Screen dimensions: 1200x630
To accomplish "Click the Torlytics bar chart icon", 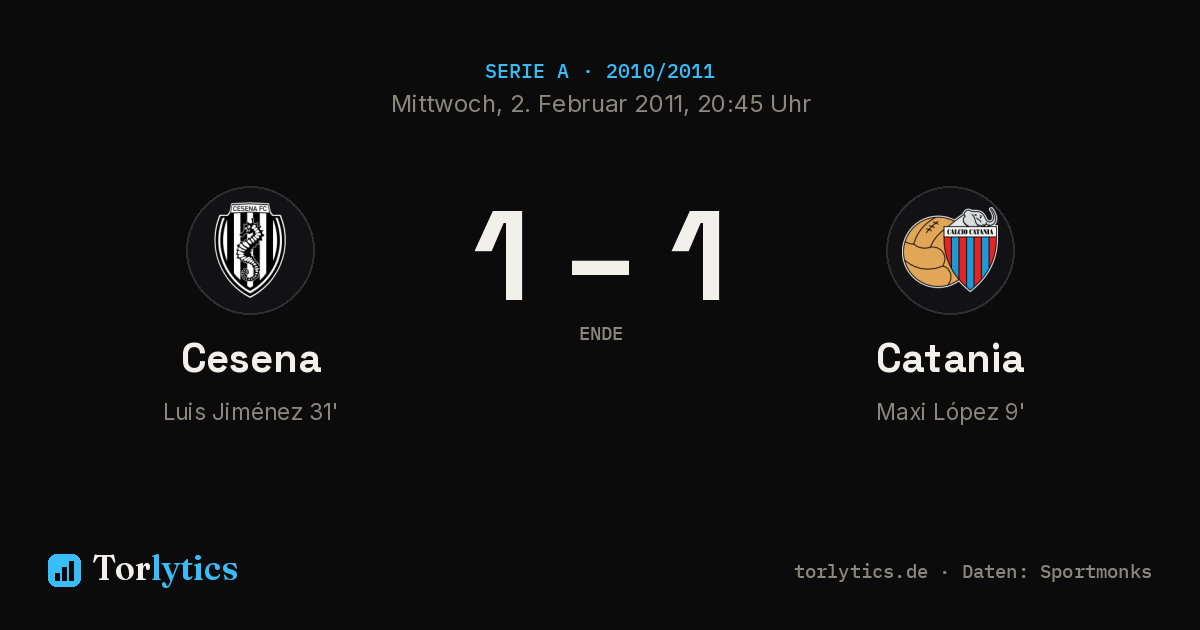I will [x=64, y=570].
